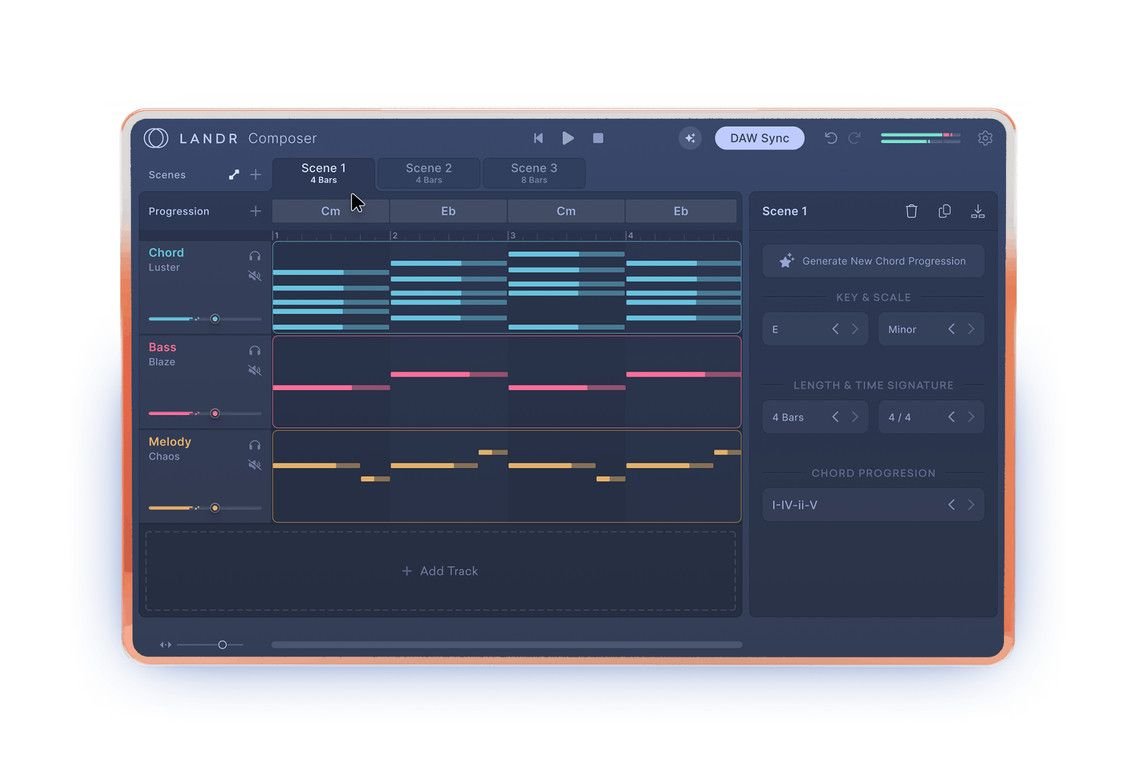The width and height of the screenshot is (1133, 774).
Task: Open the Scene 3 tab
Action: point(534,173)
